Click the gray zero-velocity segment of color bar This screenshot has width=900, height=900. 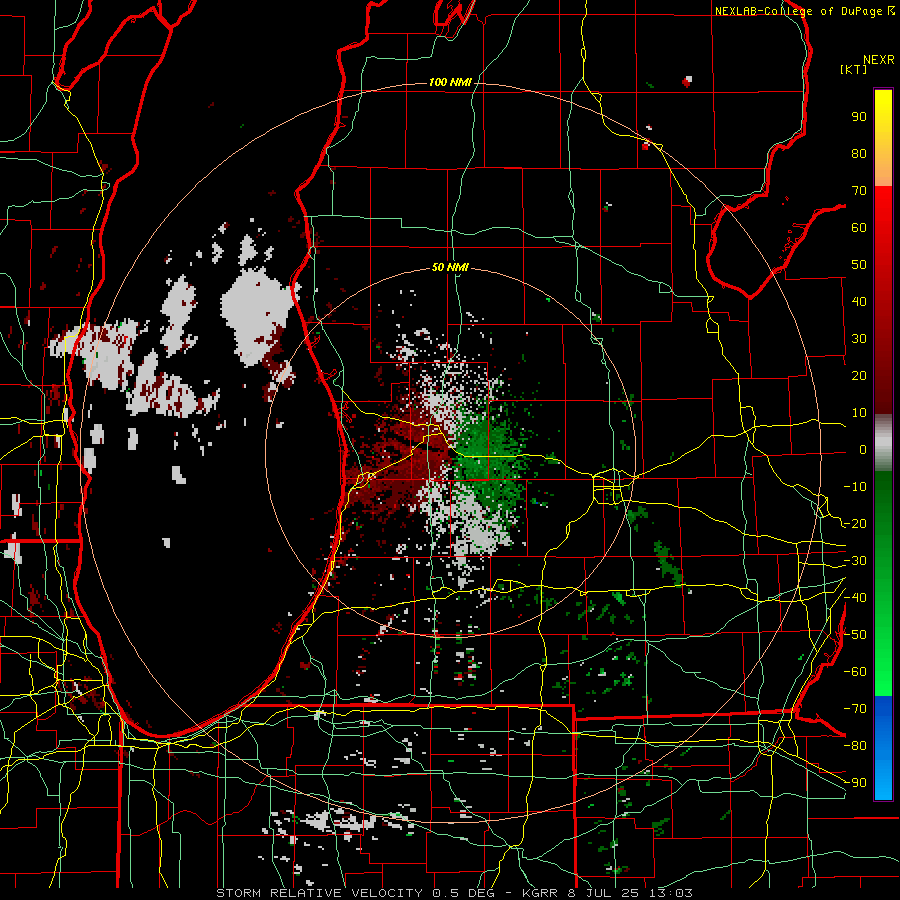883,443
